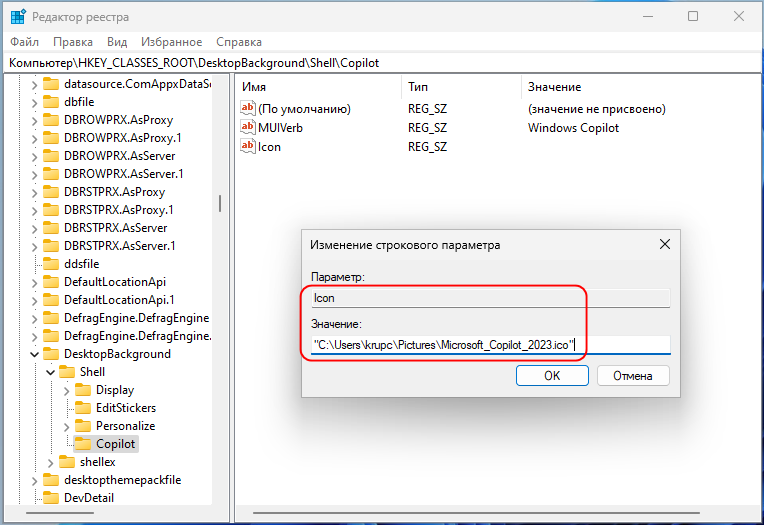Screen dimensions: 764x525
Task: Expand the DBRSTPRX.AsProxy key
Action: coord(34,193)
